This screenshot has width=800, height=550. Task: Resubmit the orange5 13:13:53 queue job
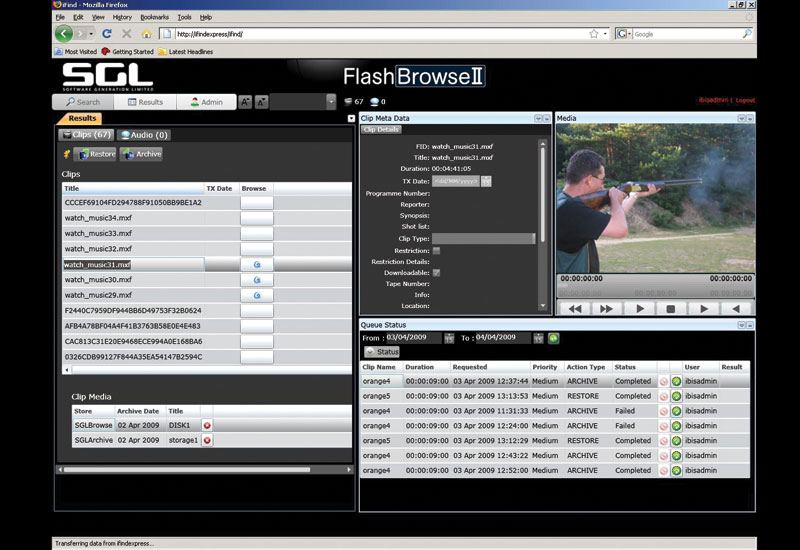(x=676, y=396)
